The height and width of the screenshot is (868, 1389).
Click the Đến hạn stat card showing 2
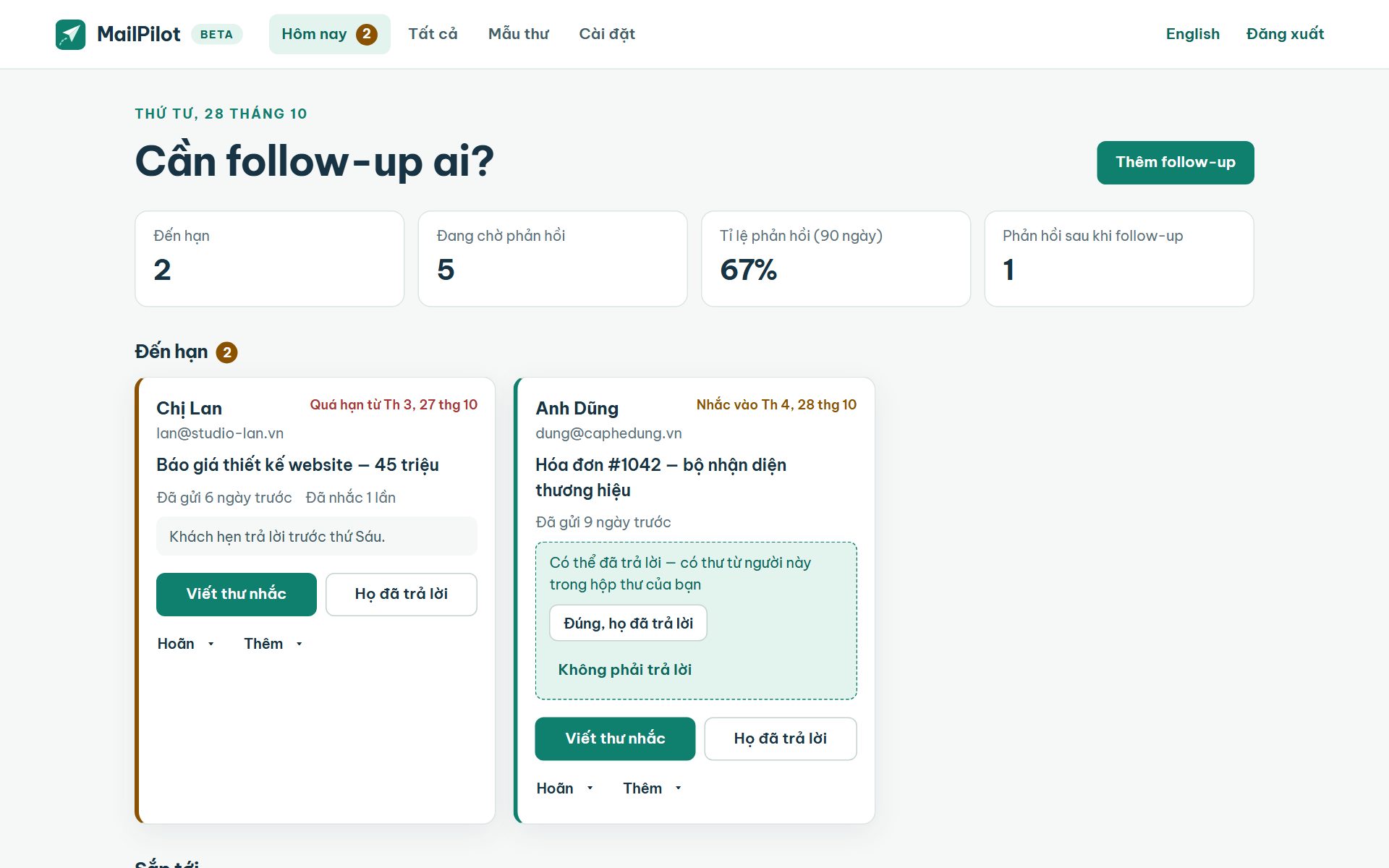[x=269, y=259]
